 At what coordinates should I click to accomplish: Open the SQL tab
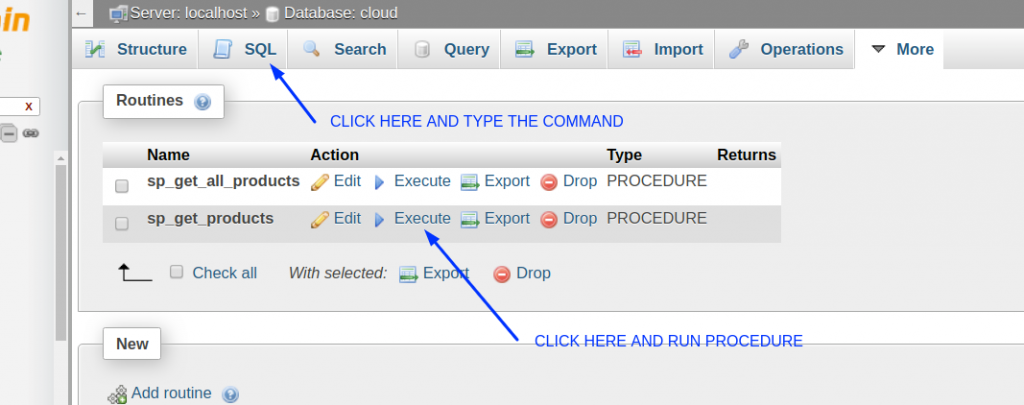coord(244,49)
